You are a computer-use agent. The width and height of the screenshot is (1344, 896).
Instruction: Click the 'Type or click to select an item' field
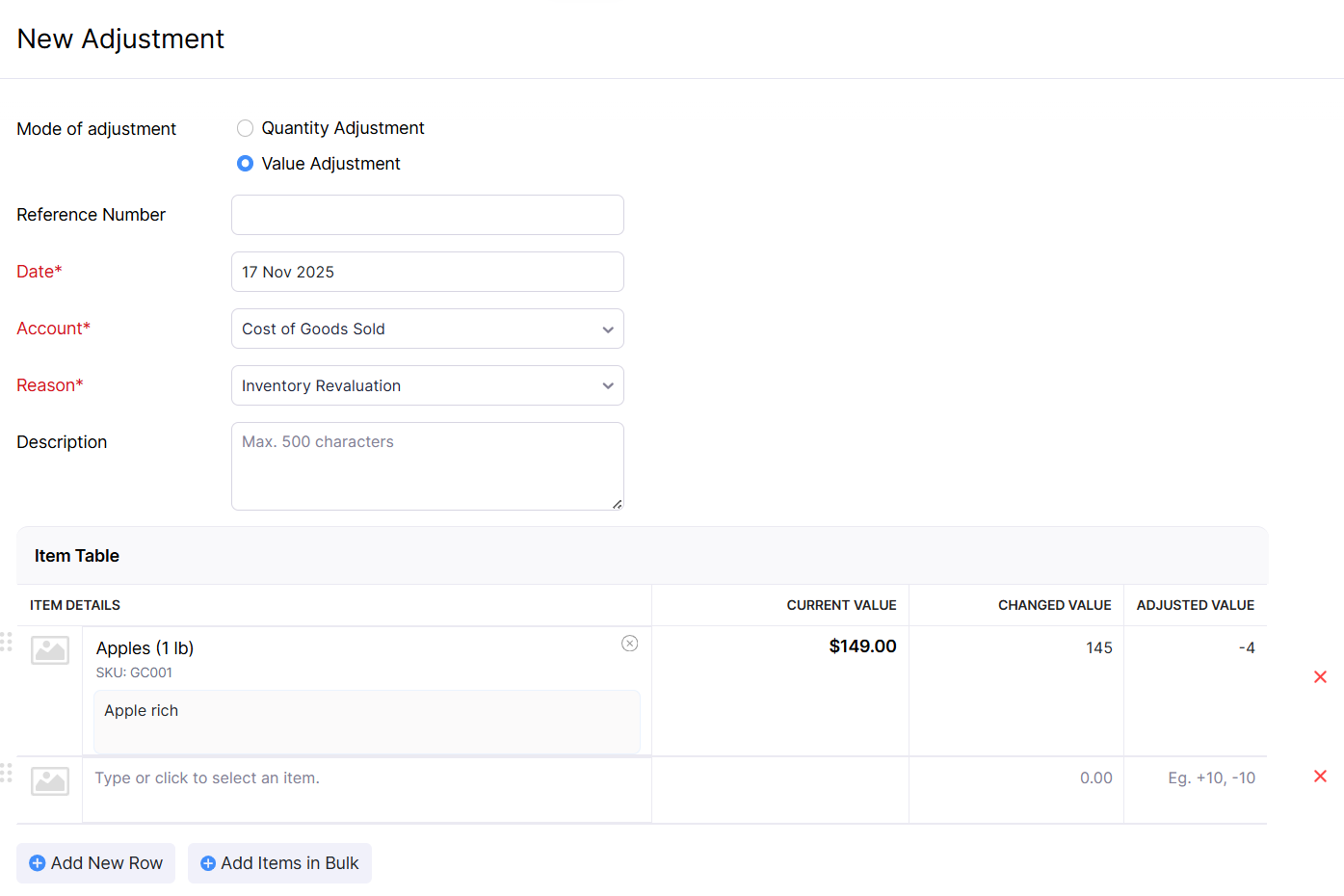[x=366, y=778]
